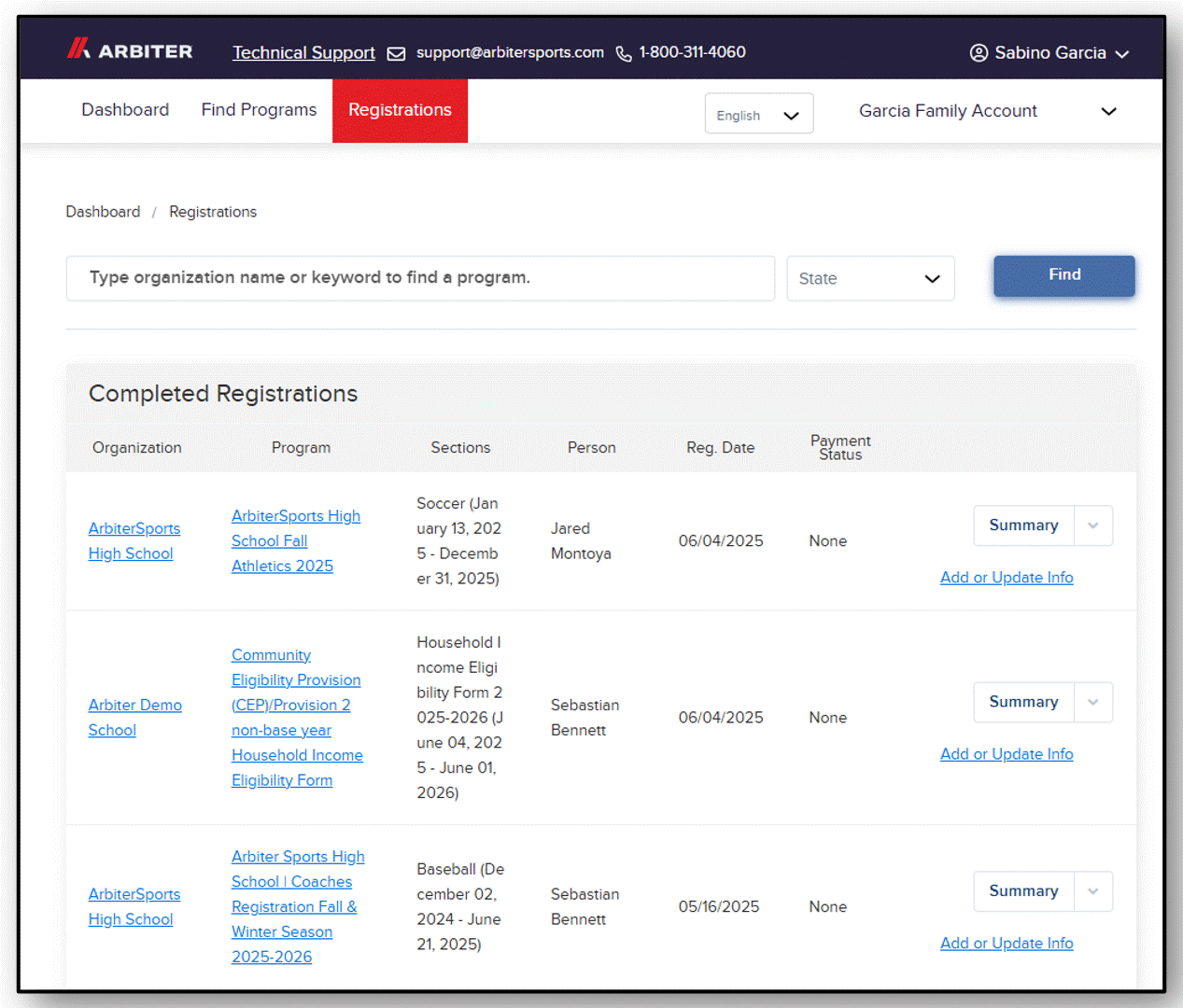Viewport: 1183px width, 1008px height.
Task: Click Organization column header
Action: [x=137, y=448]
